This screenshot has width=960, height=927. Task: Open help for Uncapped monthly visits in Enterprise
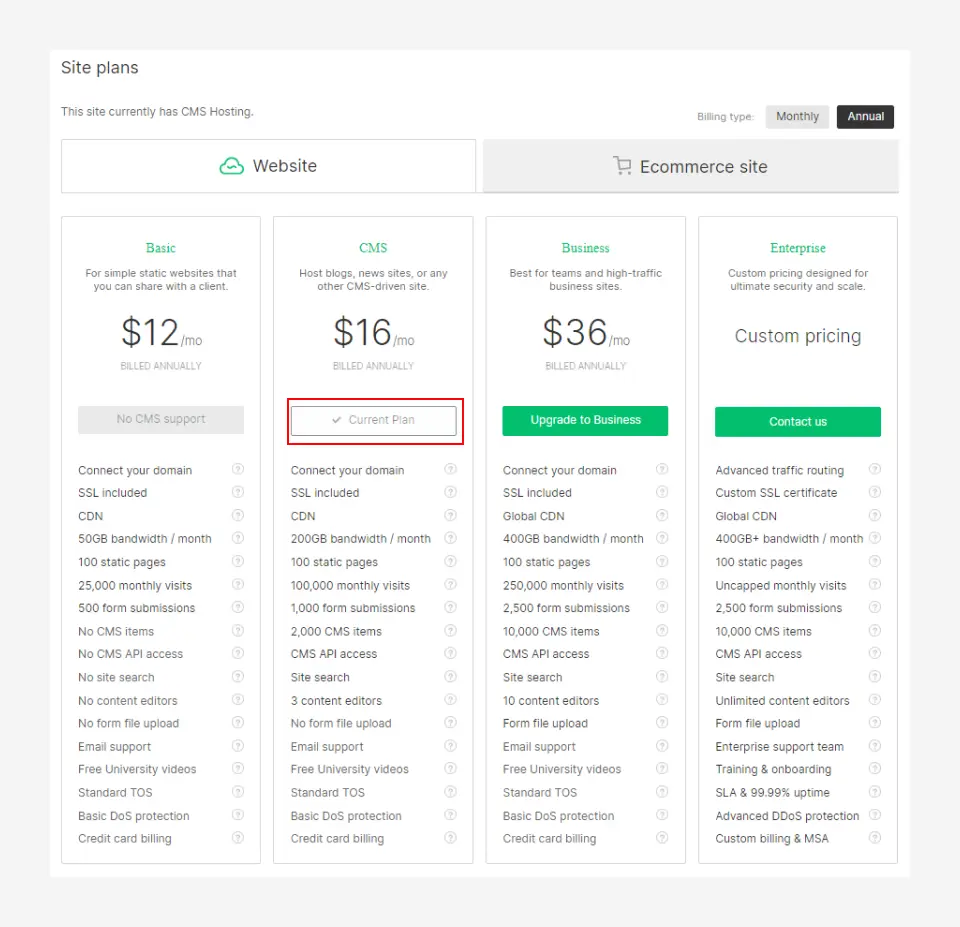[x=874, y=585]
